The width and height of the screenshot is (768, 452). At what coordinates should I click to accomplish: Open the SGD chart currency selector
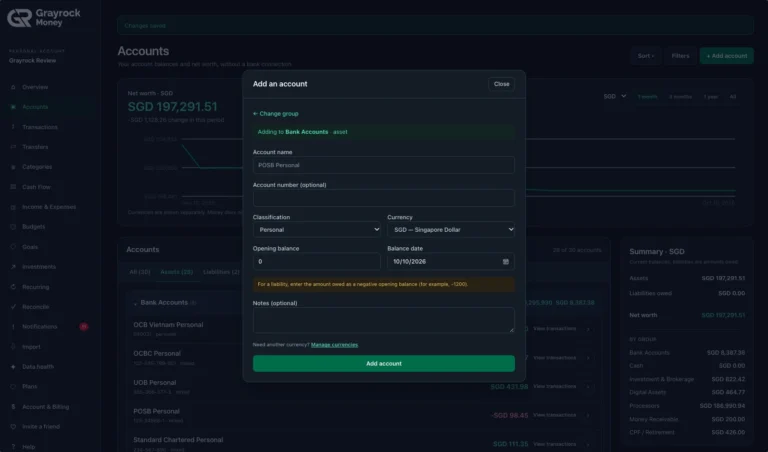click(x=615, y=96)
